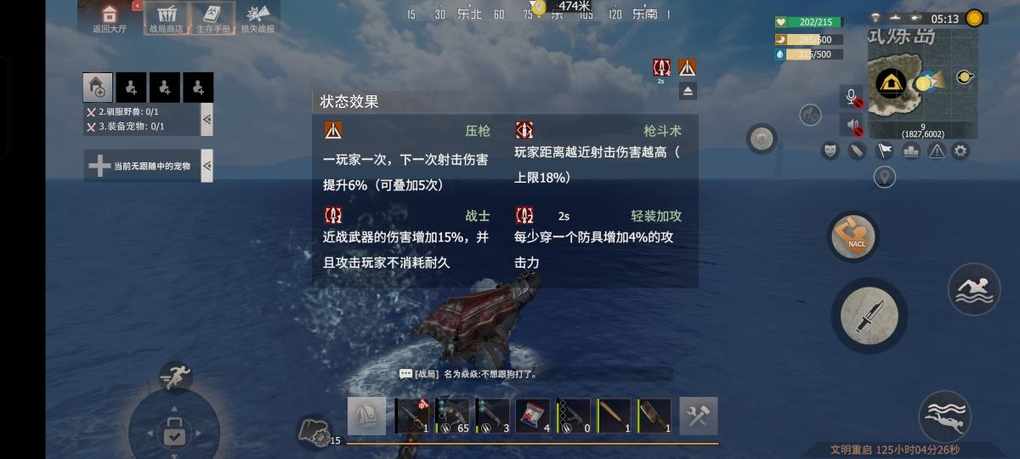This screenshot has width=1020, height=459.
Task: Open the 生存手册 survival handbook
Action: (213, 17)
